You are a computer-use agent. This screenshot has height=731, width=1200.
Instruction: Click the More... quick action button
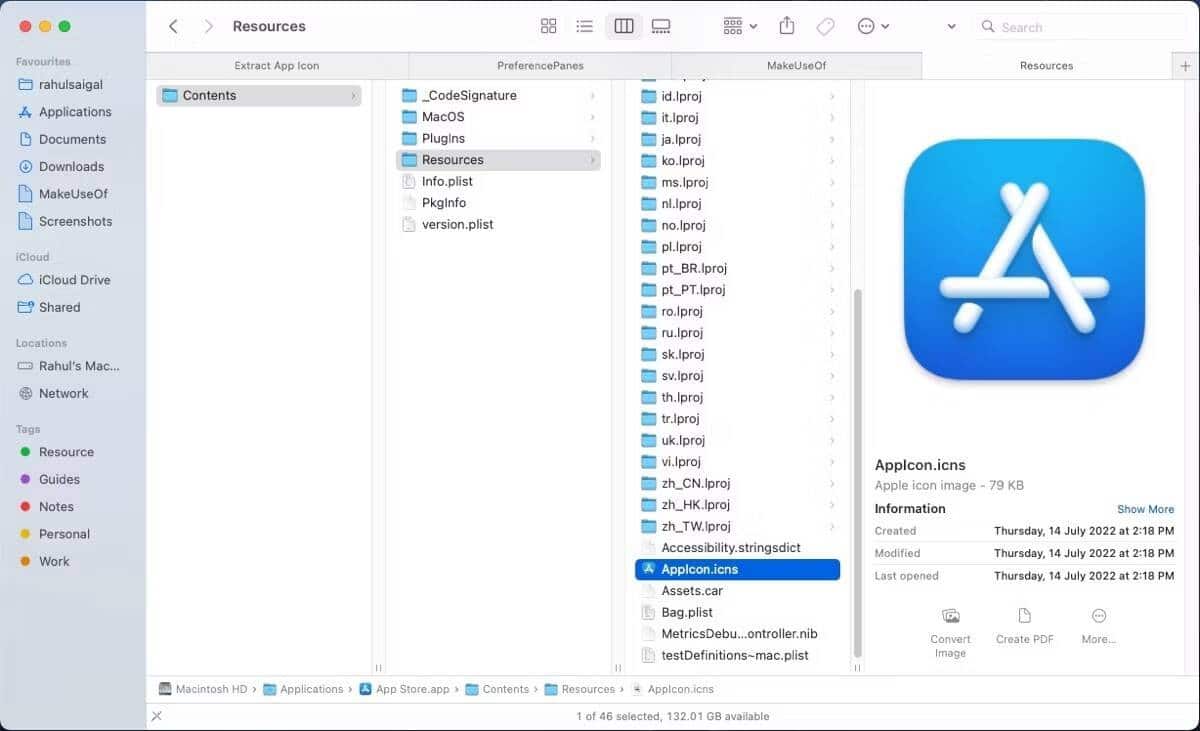(1098, 615)
